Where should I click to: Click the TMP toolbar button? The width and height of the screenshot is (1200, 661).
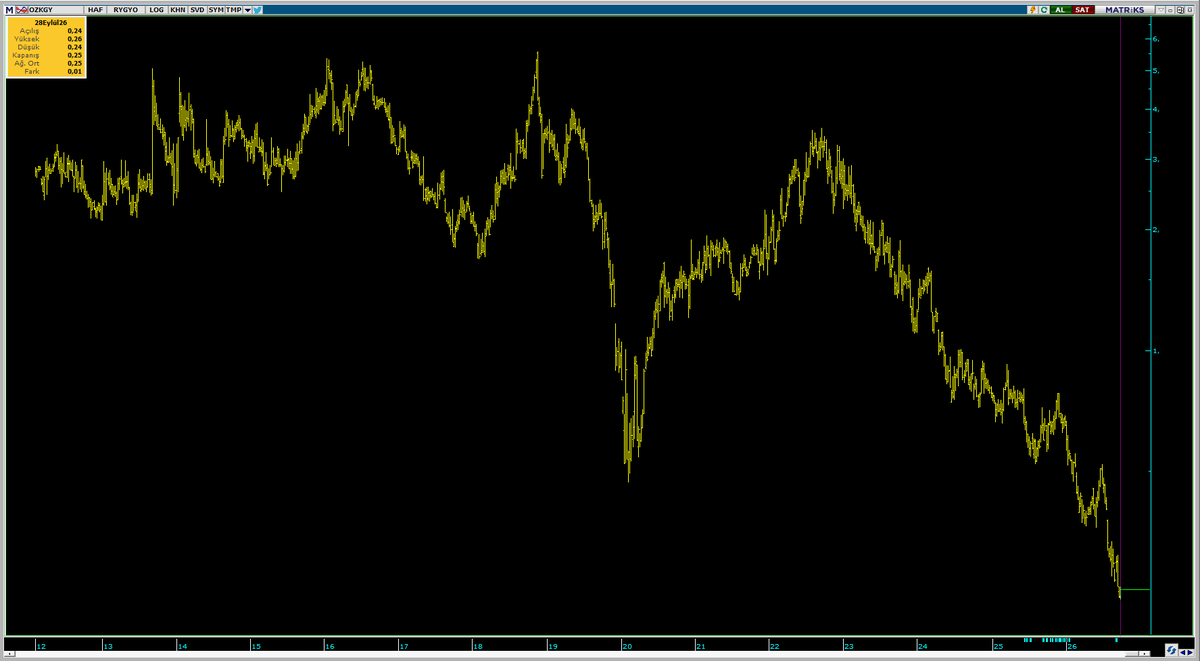click(234, 9)
